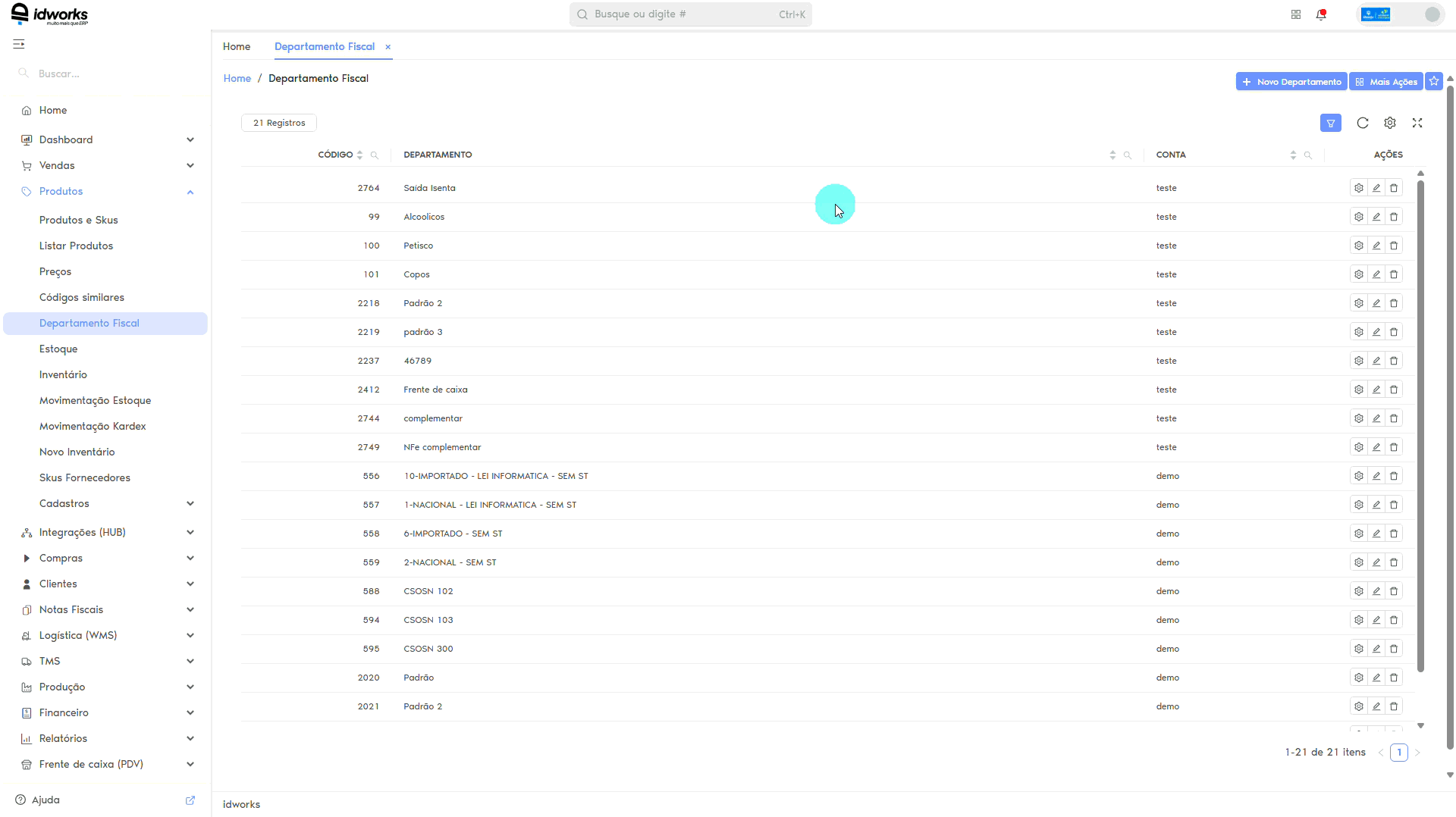Click the filter icon above the table

click(x=1330, y=123)
